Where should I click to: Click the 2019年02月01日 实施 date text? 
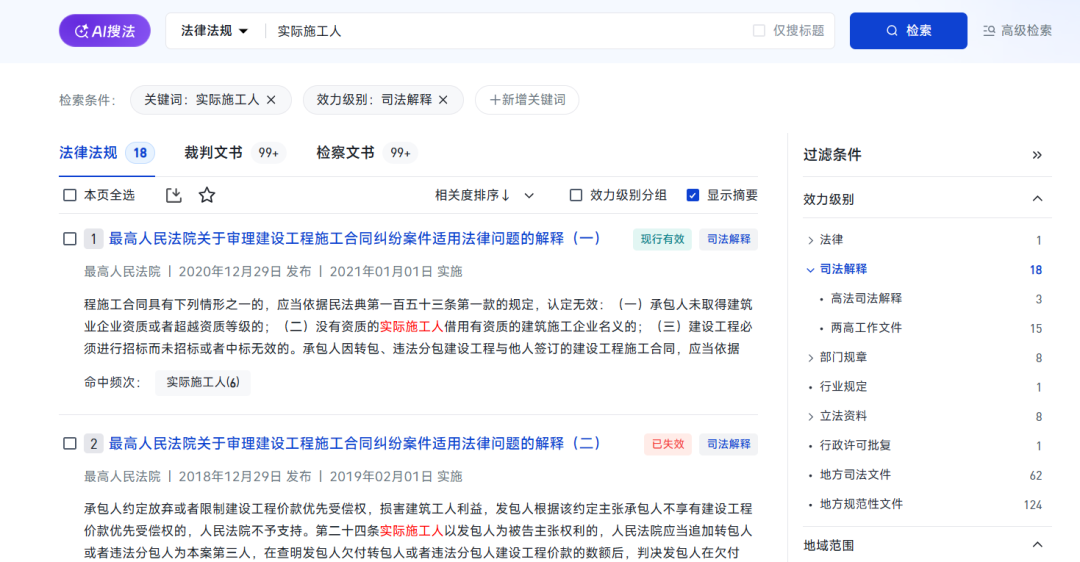coord(396,477)
